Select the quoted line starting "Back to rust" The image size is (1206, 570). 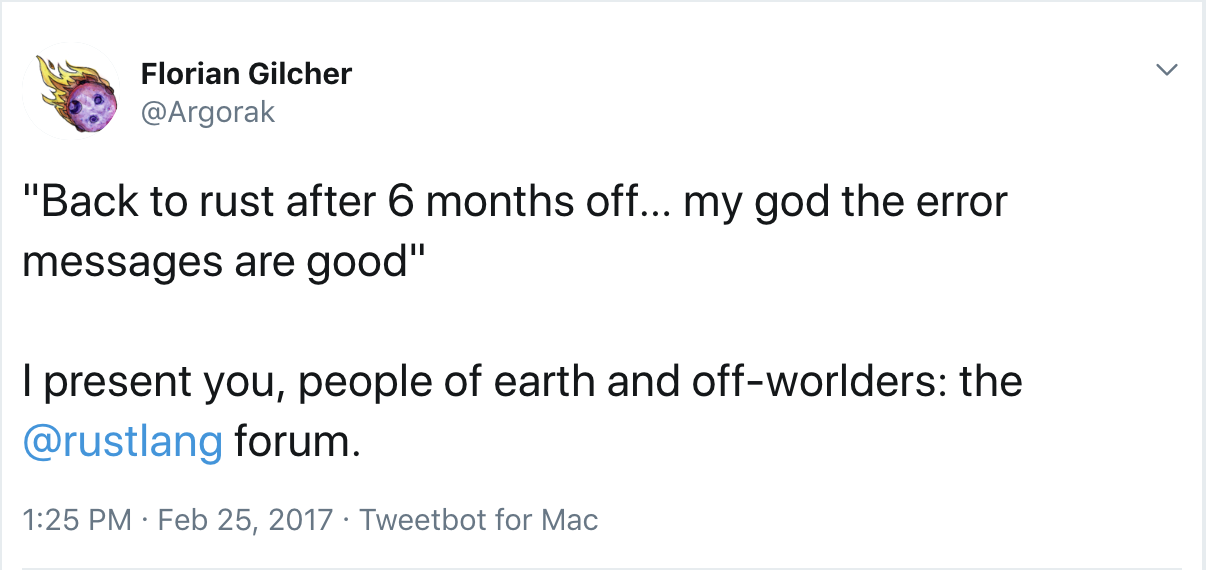coord(515,204)
